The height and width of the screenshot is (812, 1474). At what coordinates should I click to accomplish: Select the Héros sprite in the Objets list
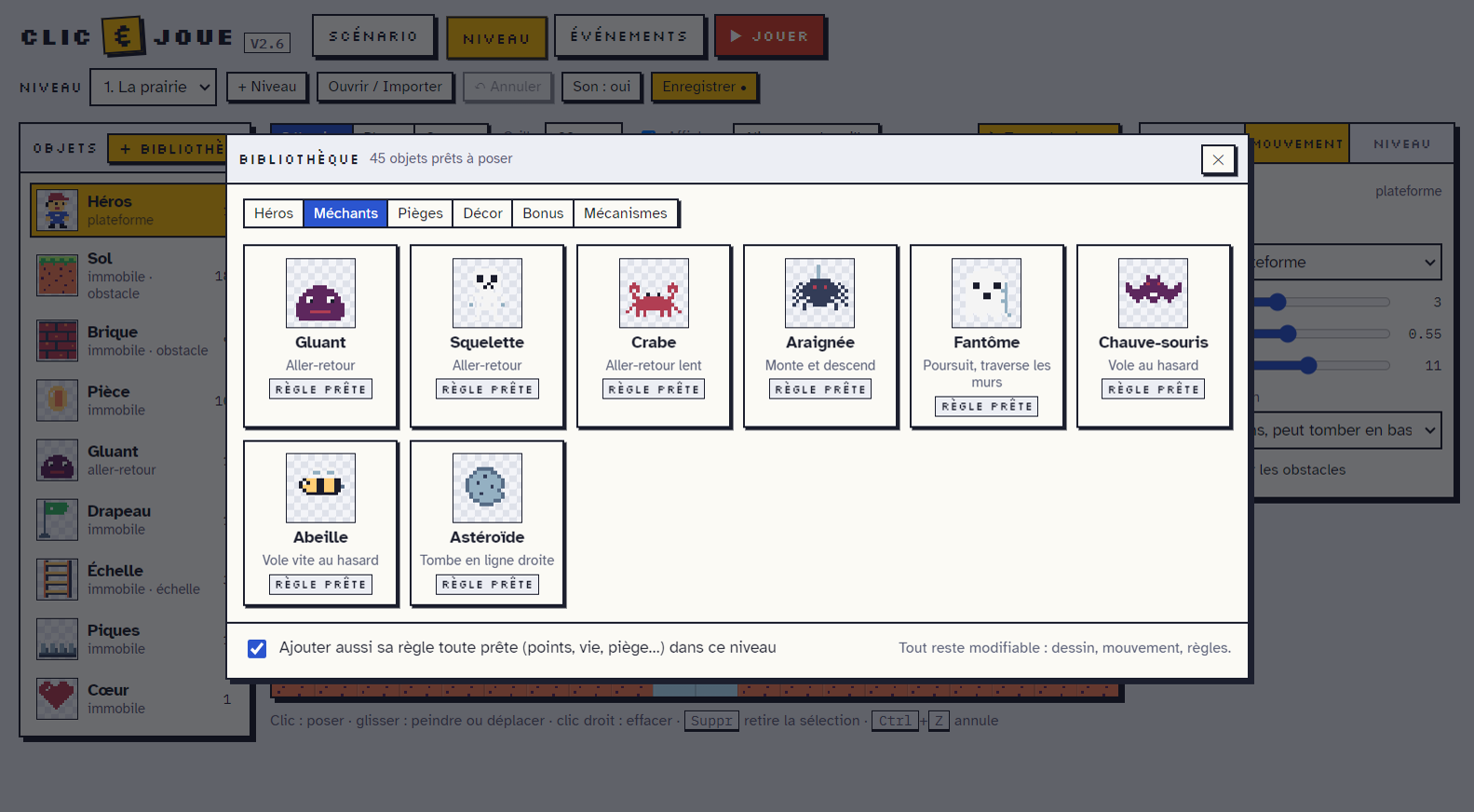pos(57,210)
